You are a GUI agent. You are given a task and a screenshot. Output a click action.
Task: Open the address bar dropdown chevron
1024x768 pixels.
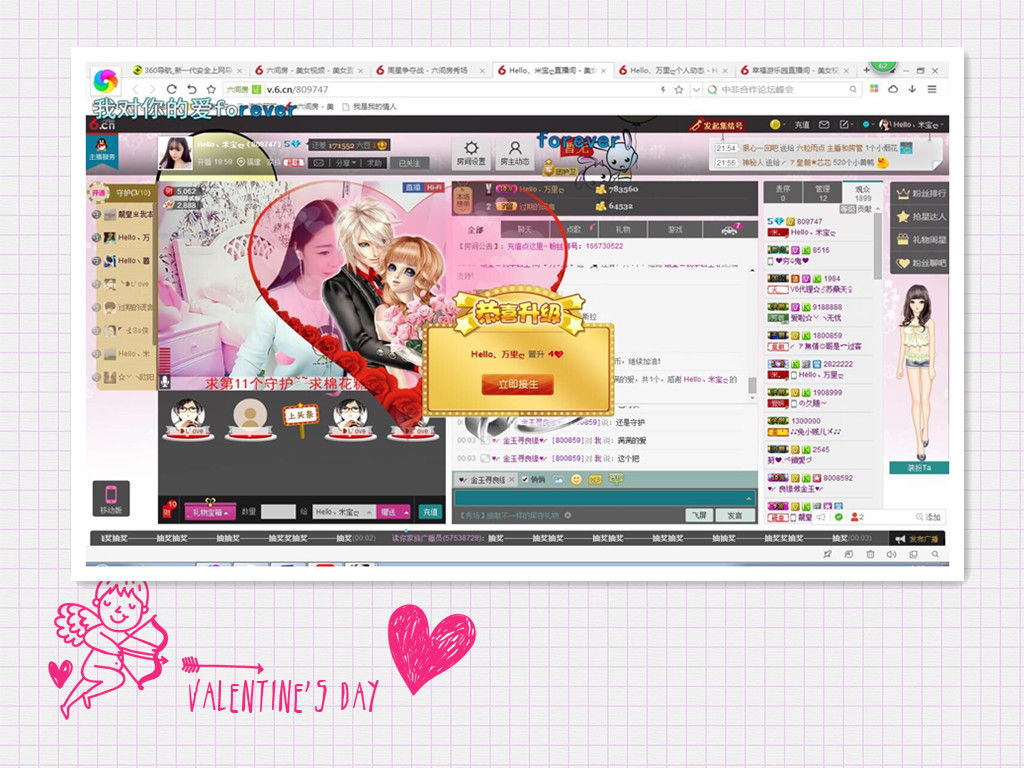[696, 89]
